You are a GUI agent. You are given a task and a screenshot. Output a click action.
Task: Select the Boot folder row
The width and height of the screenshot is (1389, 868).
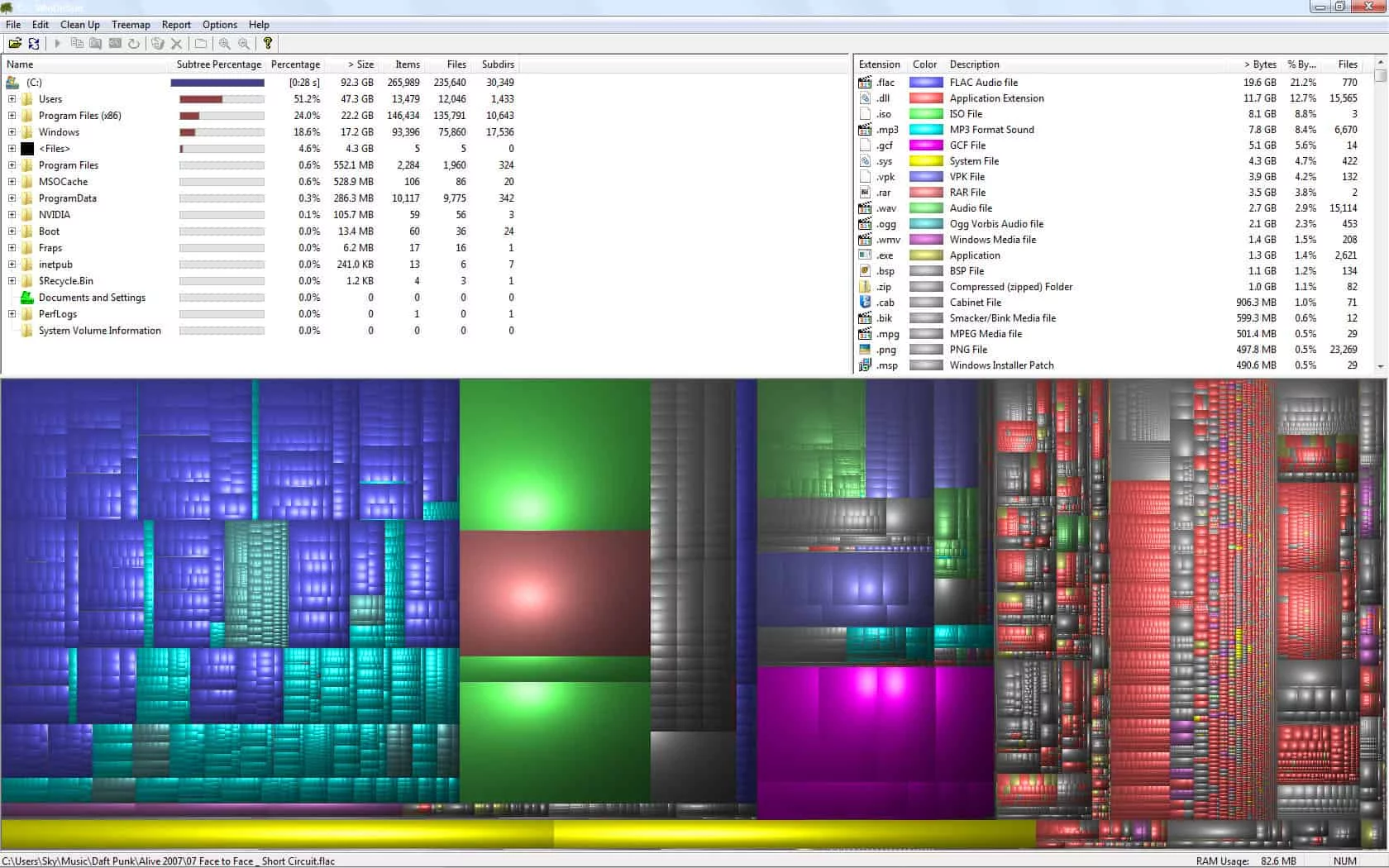point(260,231)
